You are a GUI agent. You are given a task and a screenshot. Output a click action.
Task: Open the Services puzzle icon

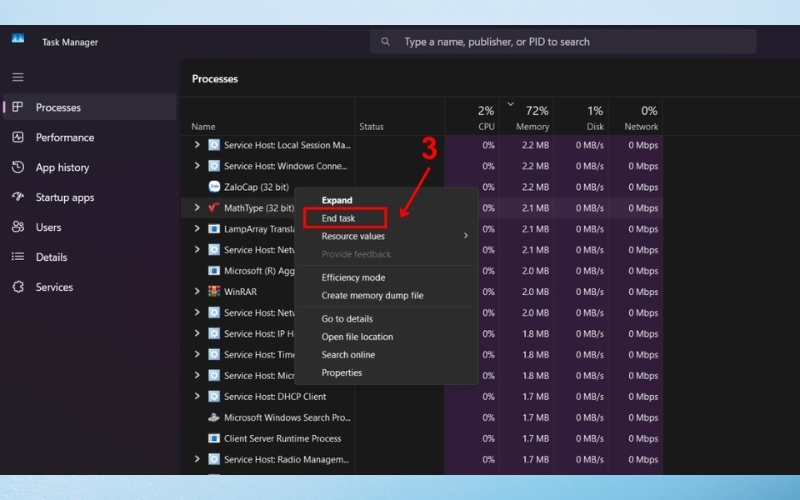click(x=17, y=287)
